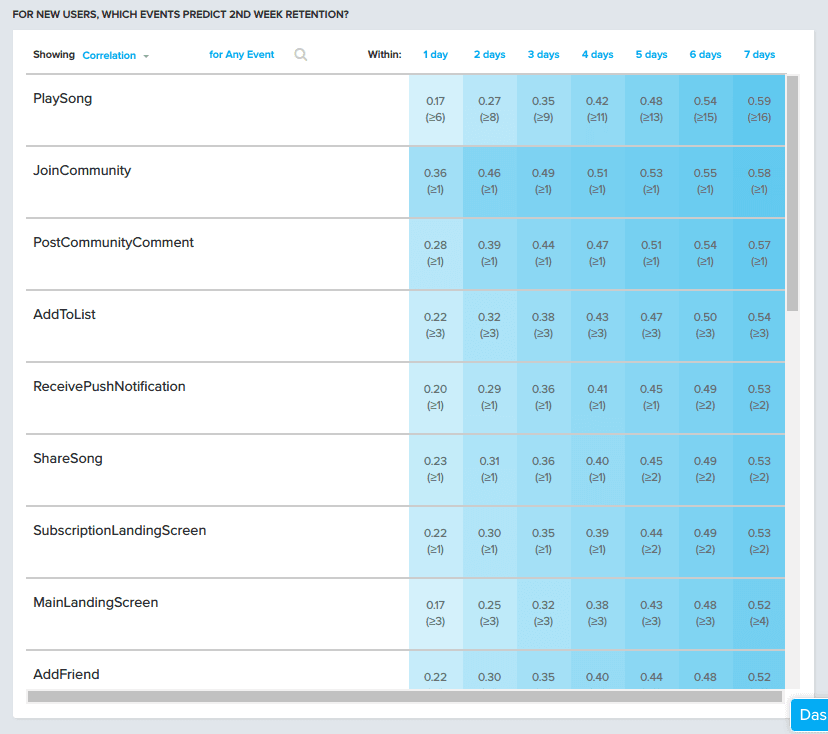Open the PostCommunityComment event

coord(113,243)
